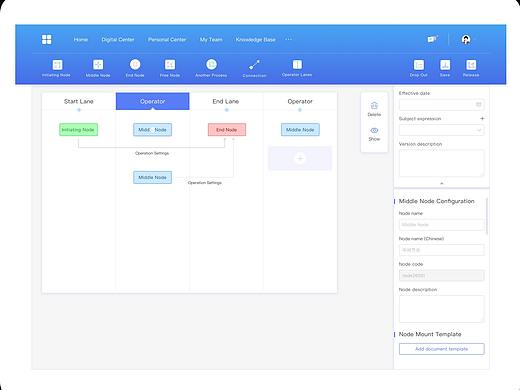Open the Effective date calendar icon

click(x=478, y=105)
